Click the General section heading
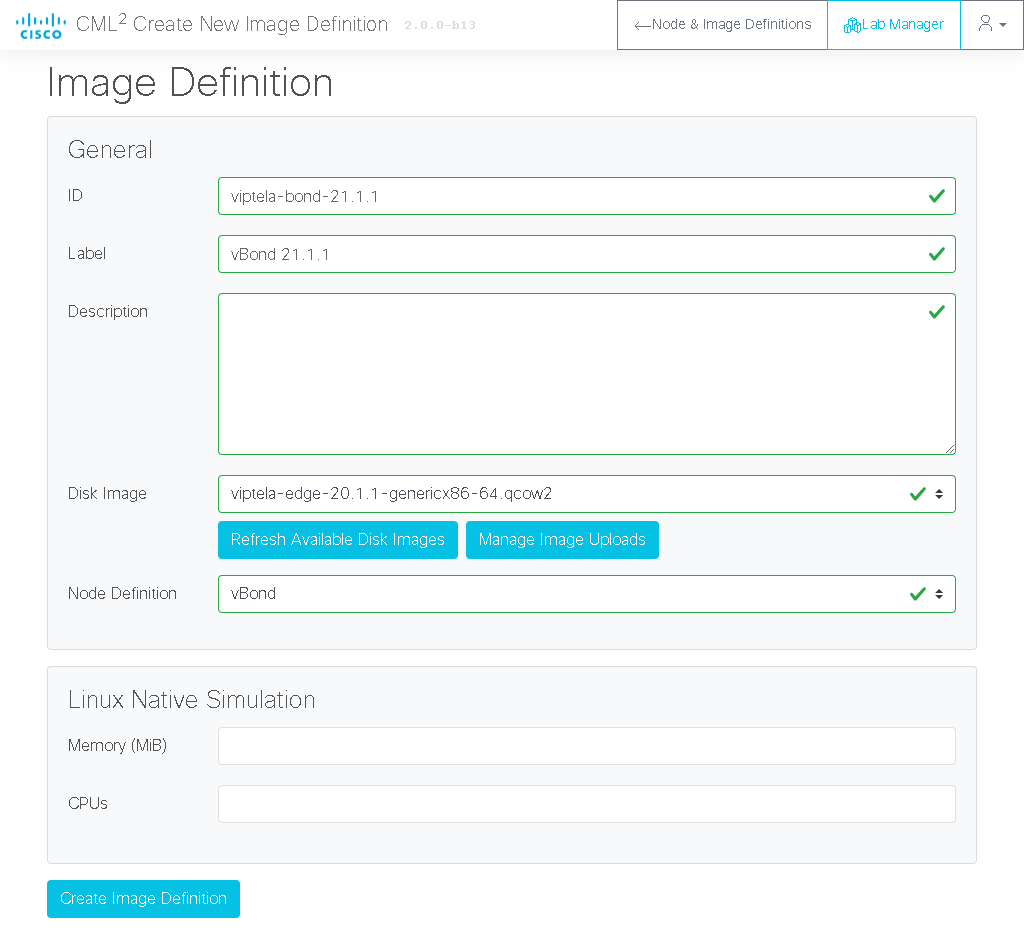The image size is (1024, 934). coord(110,150)
